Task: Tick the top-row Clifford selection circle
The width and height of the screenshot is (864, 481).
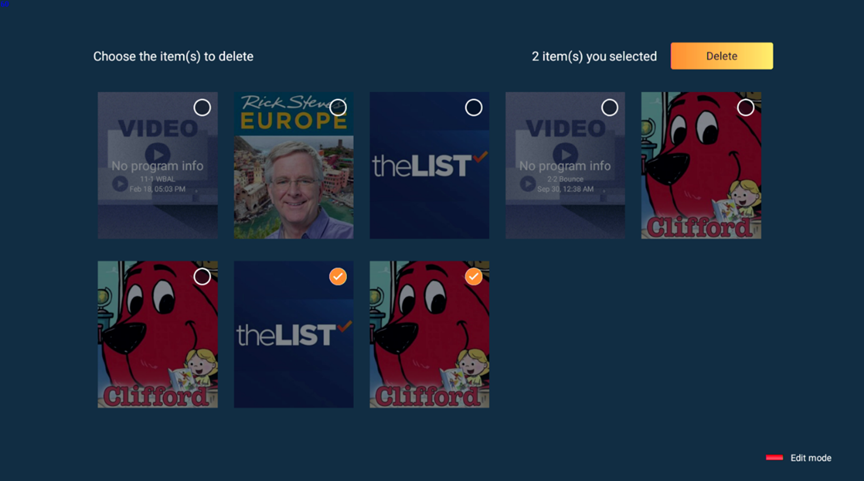Action: [x=746, y=107]
